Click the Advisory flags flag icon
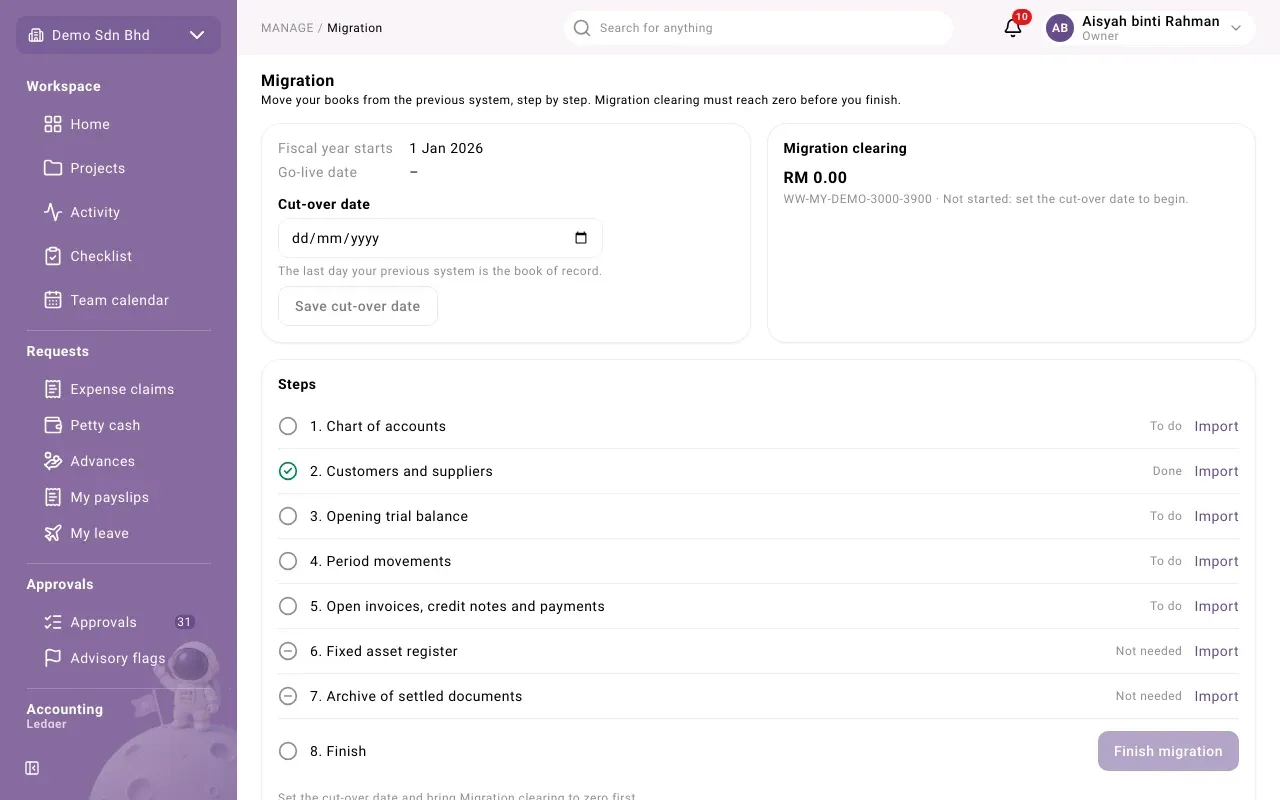The height and width of the screenshot is (800, 1280). point(53,658)
